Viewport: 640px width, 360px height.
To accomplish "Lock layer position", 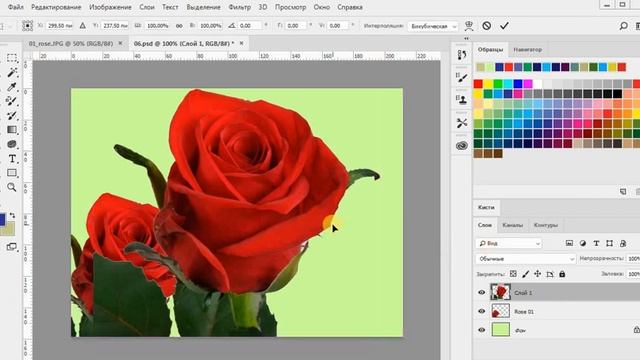I will tap(538, 274).
